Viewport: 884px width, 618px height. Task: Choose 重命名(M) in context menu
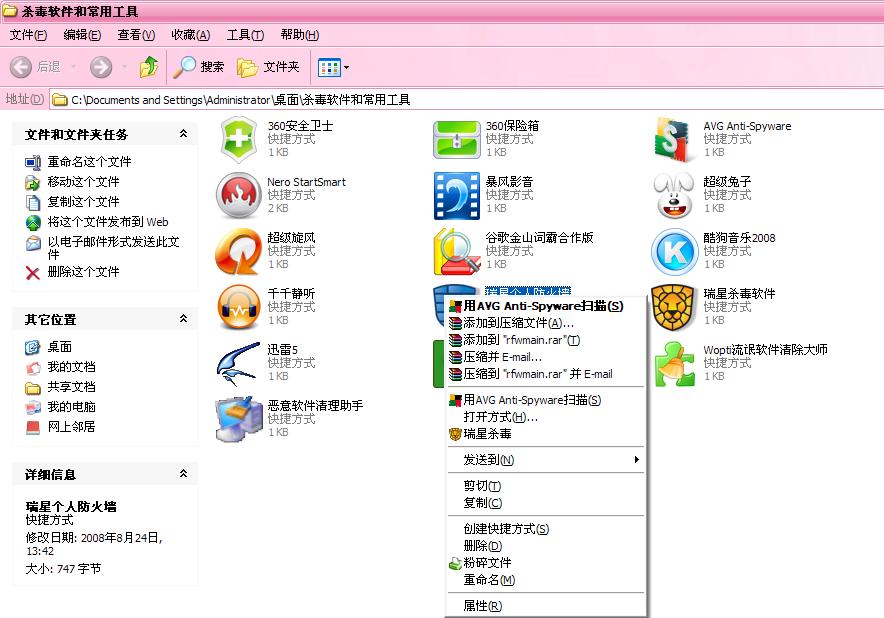546,580
